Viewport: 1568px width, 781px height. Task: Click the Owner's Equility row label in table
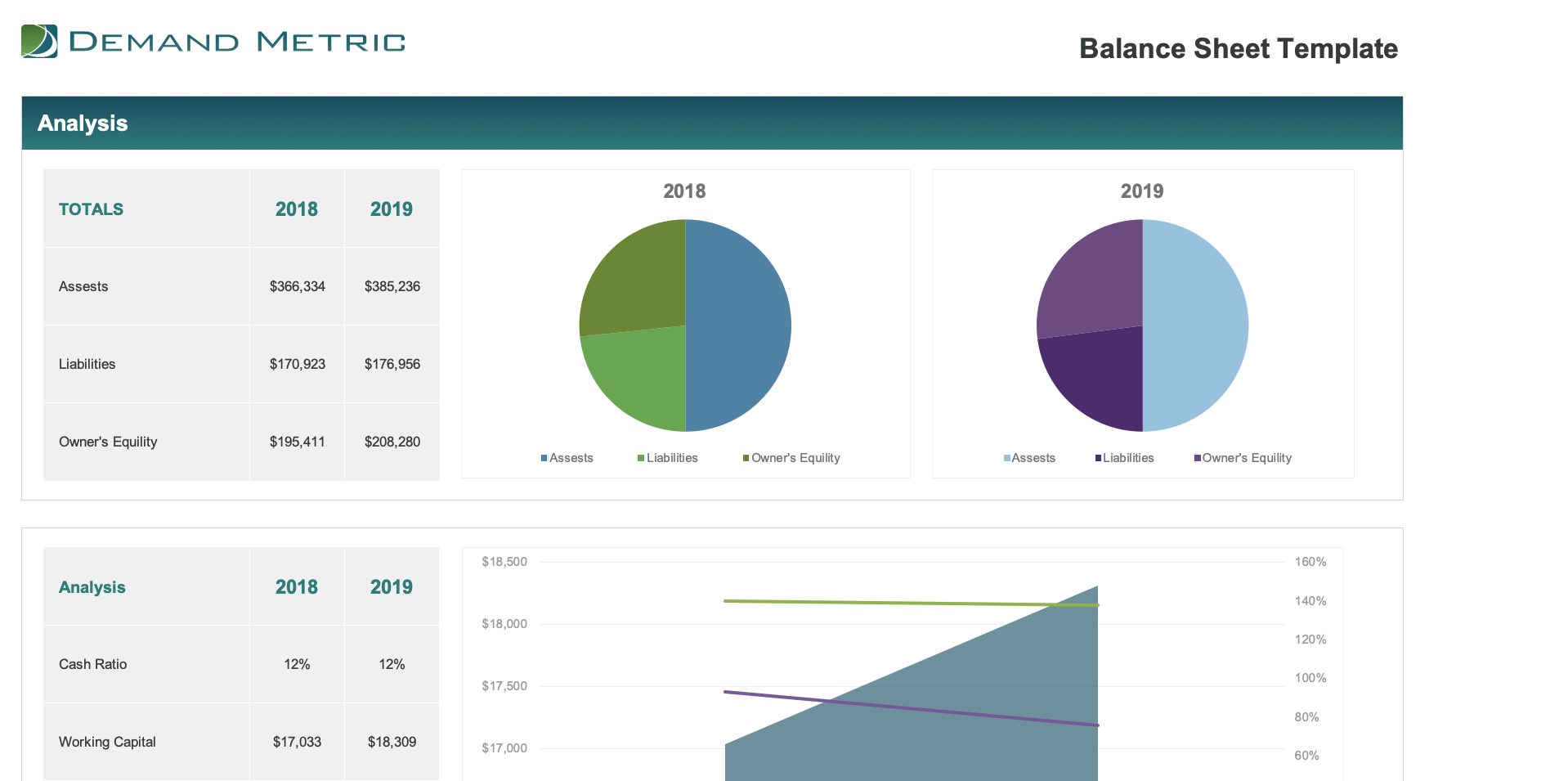point(108,442)
